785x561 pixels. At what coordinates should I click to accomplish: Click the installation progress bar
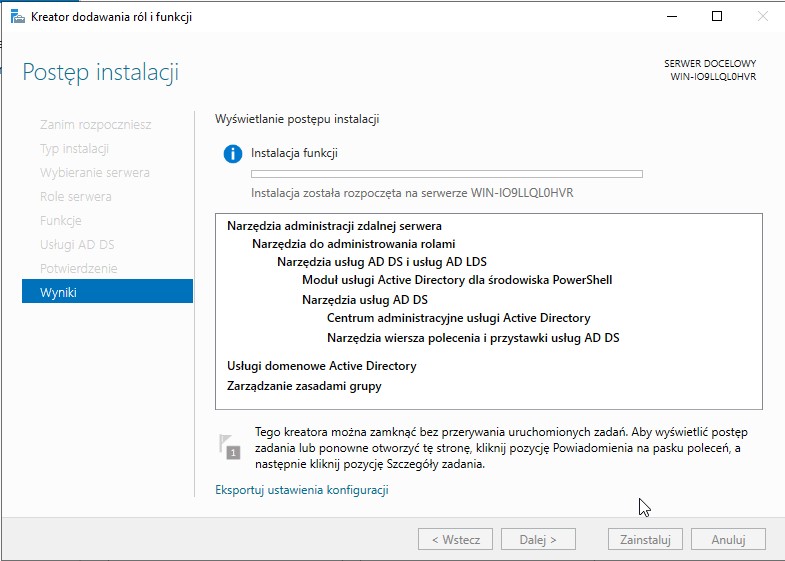[x=446, y=174]
